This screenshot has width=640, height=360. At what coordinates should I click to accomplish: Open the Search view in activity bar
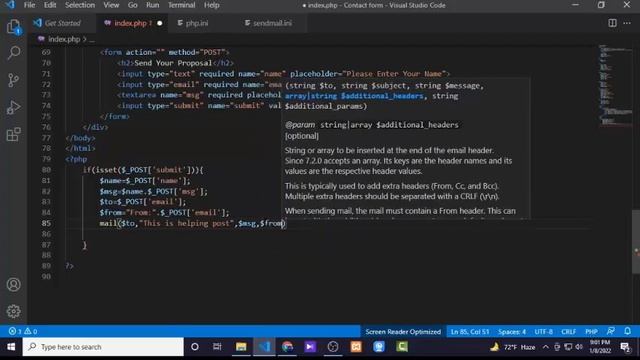[13, 53]
